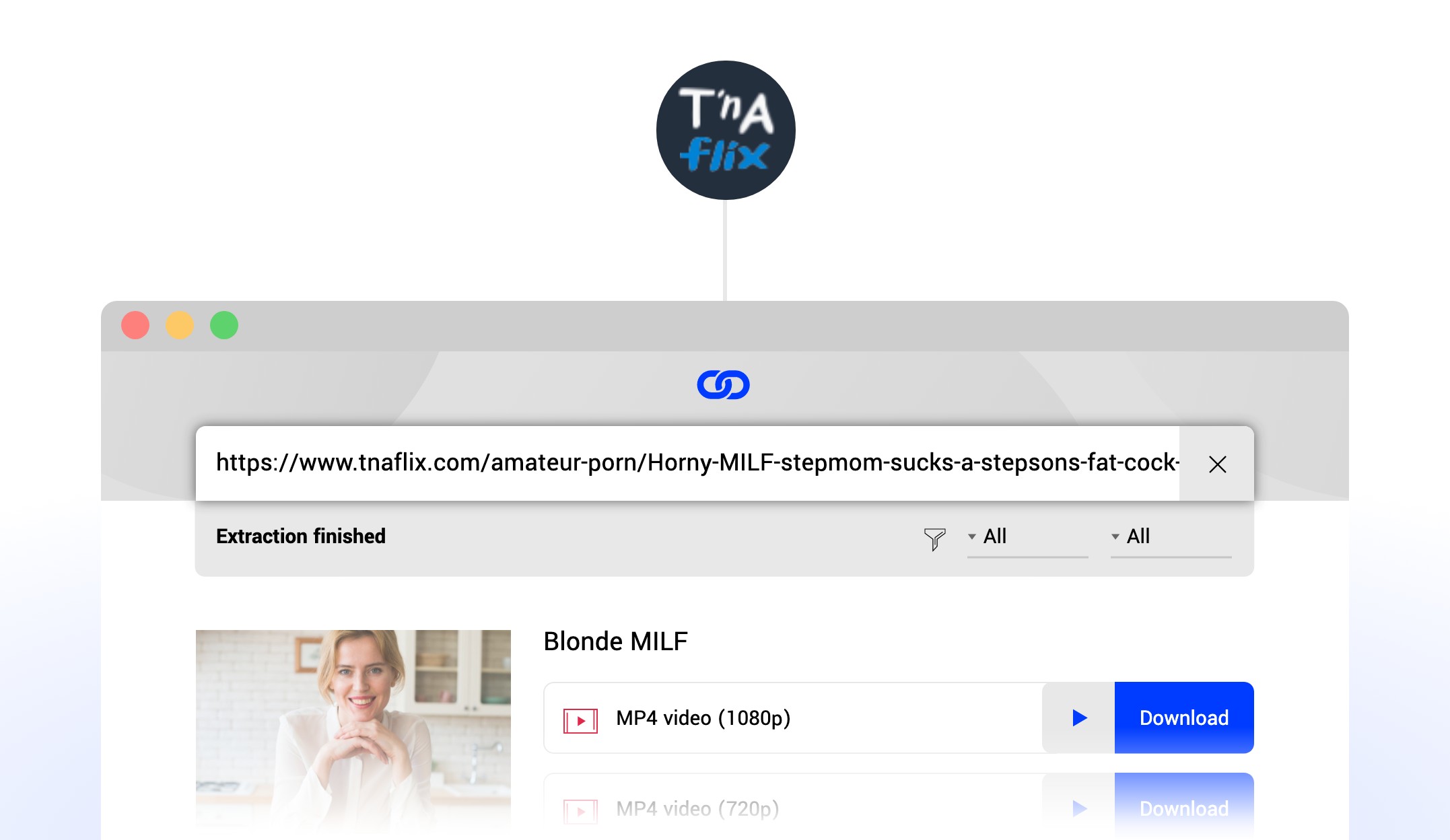The image size is (1450, 840).
Task: Toggle the filter panel visibility
Action: [x=936, y=537]
